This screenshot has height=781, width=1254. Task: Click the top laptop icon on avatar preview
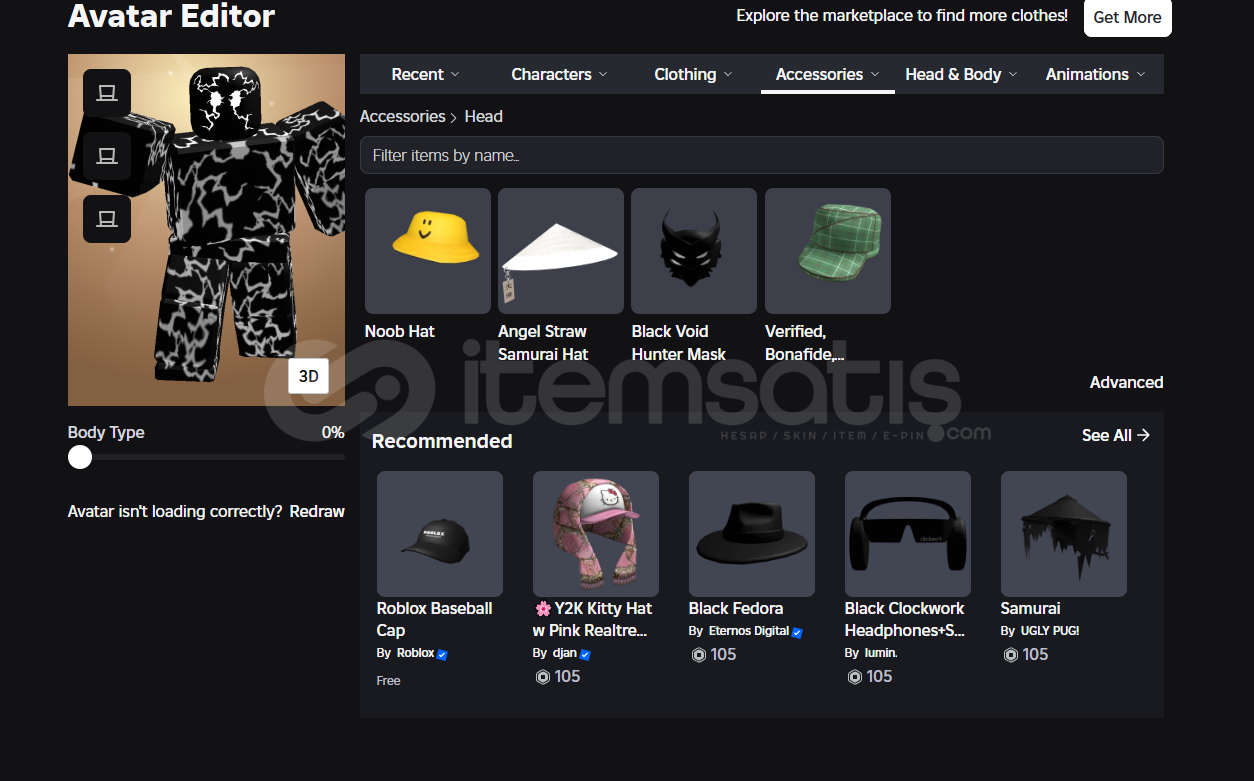coord(107,93)
